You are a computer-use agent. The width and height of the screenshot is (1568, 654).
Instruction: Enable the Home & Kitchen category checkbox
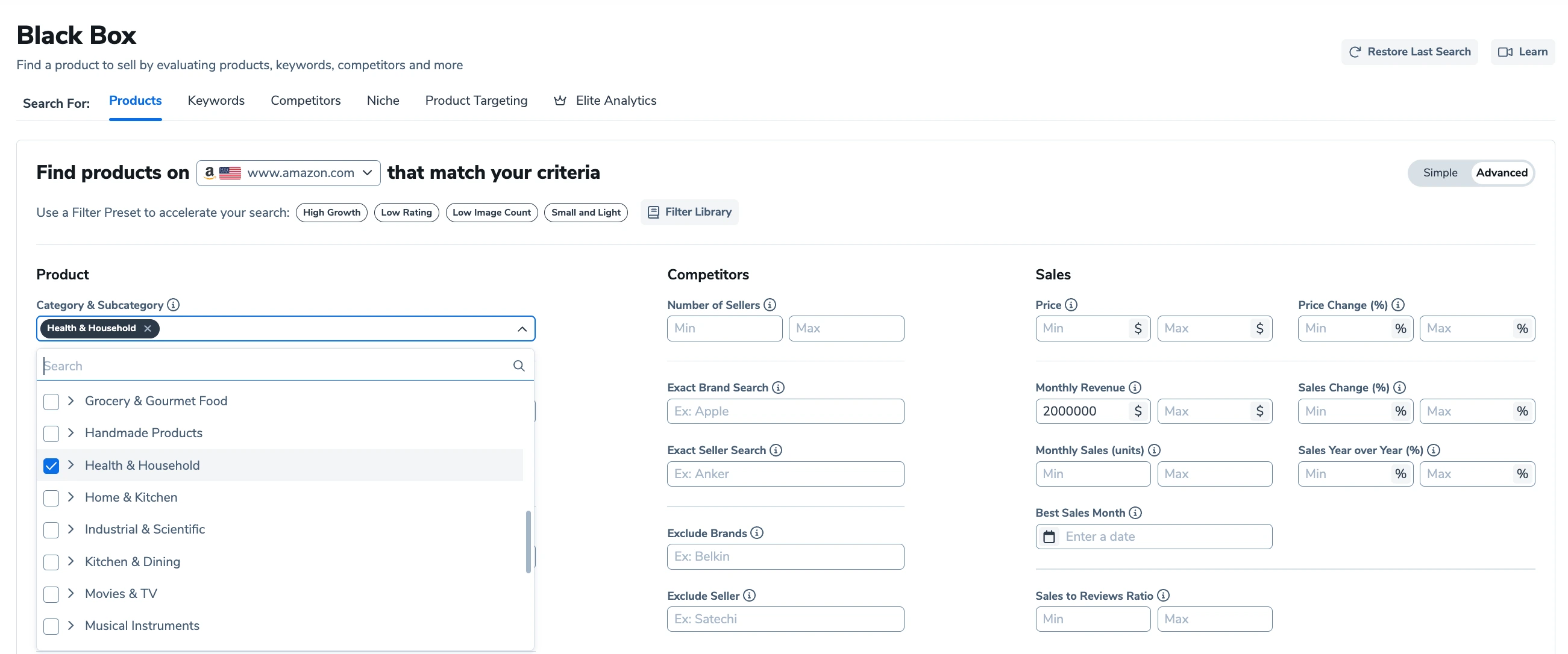51,496
